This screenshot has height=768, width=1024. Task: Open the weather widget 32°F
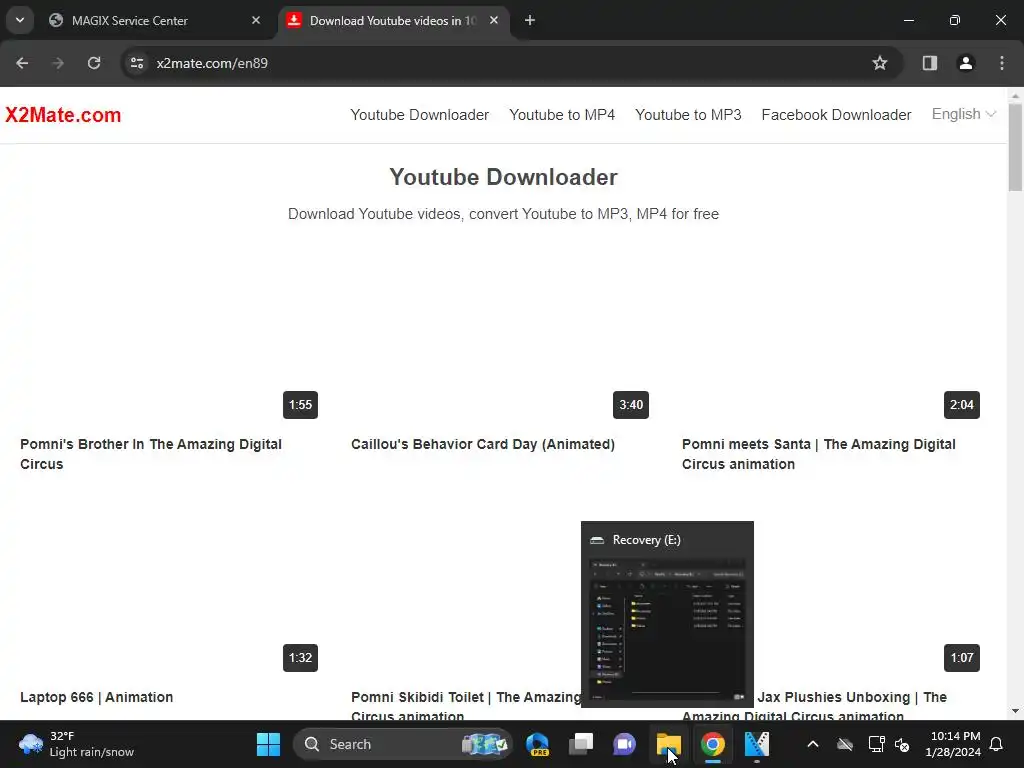point(76,744)
